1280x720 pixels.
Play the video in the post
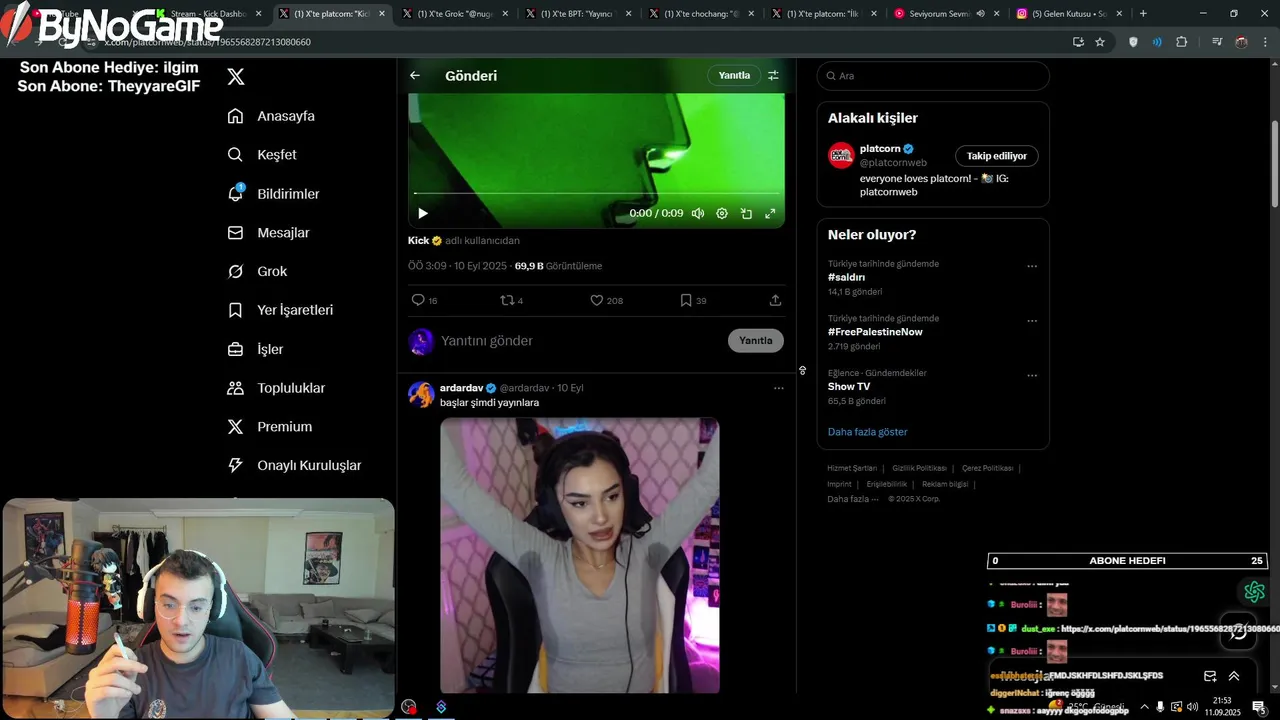coord(423,213)
